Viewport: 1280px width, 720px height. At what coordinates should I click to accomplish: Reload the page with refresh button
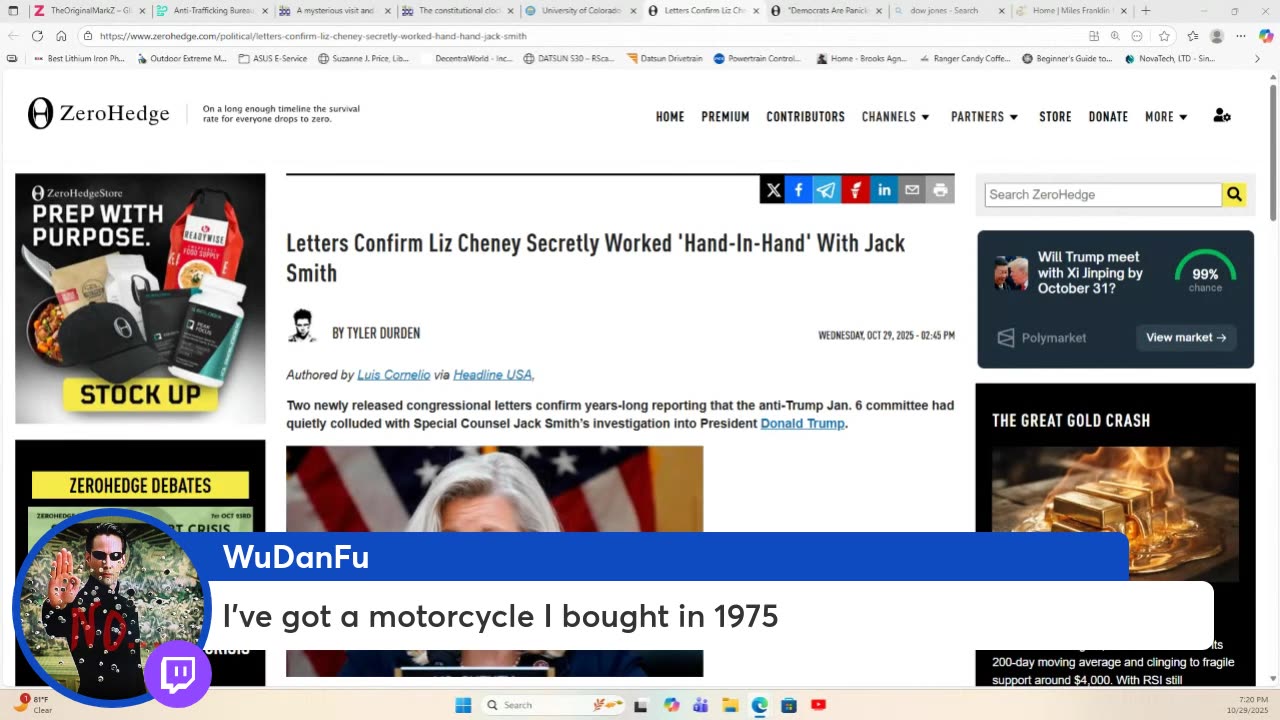click(x=37, y=36)
